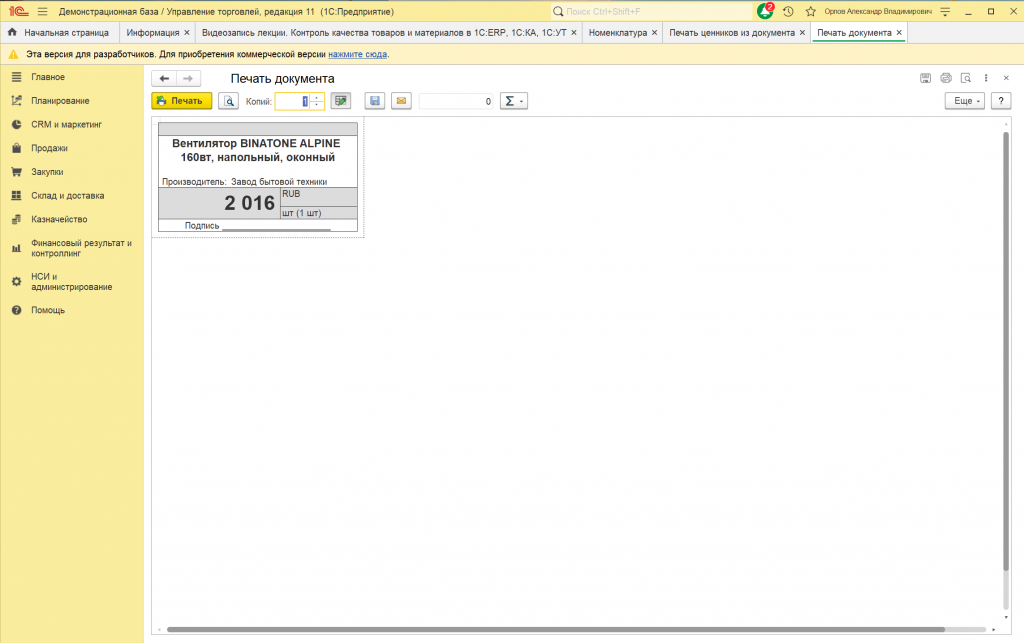Click the vertical scrollbar of the document

click(1006, 353)
